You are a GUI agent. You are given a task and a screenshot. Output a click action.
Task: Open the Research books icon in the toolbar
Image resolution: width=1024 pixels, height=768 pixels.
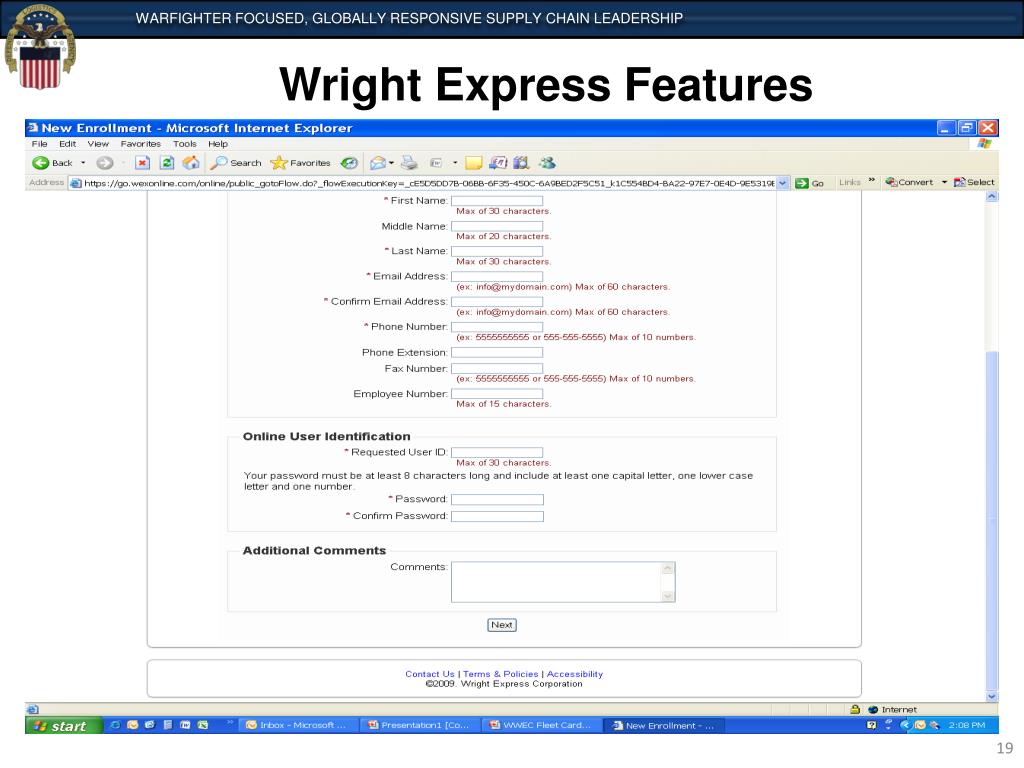[x=520, y=163]
